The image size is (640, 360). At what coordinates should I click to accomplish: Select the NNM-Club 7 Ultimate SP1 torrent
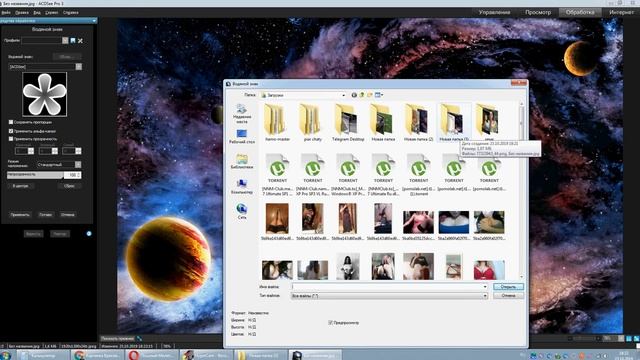point(277,175)
